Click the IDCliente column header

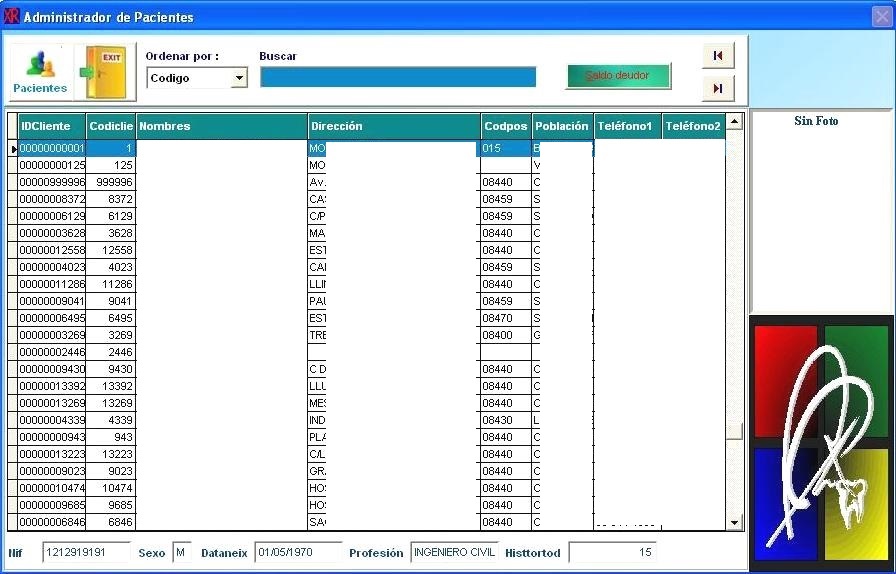point(51,127)
